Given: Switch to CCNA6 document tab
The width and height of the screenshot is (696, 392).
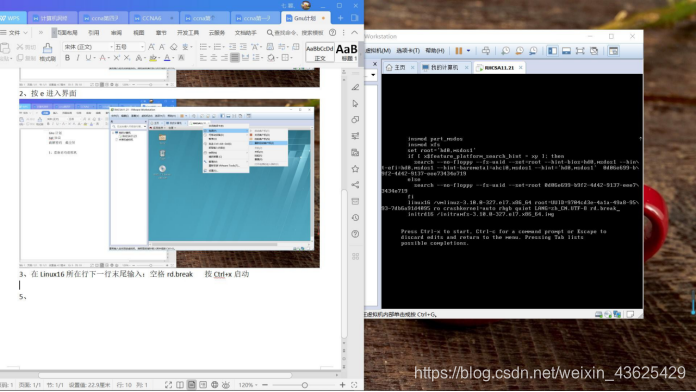Looking at the screenshot, I should [154, 18].
